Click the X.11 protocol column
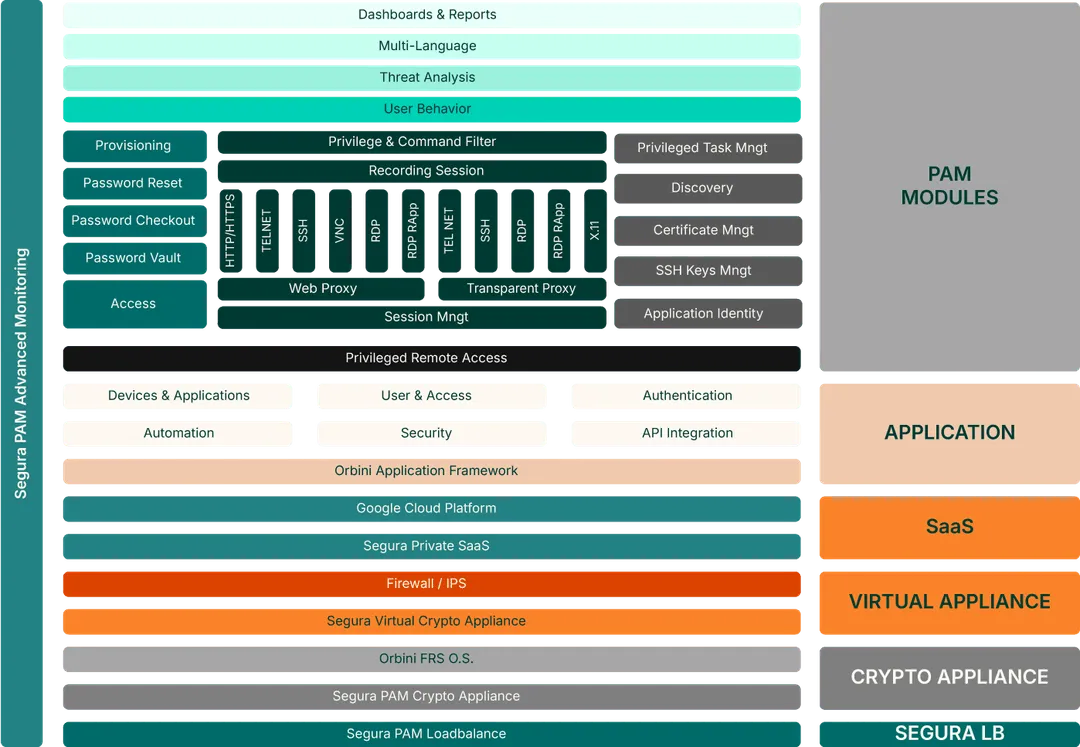Image resolution: width=1080 pixels, height=747 pixels. pos(595,231)
